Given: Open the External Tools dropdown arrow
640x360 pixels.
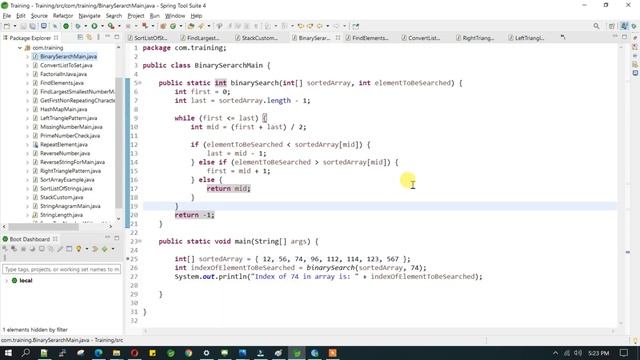Looking at the screenshot, I should click(119, 26).
